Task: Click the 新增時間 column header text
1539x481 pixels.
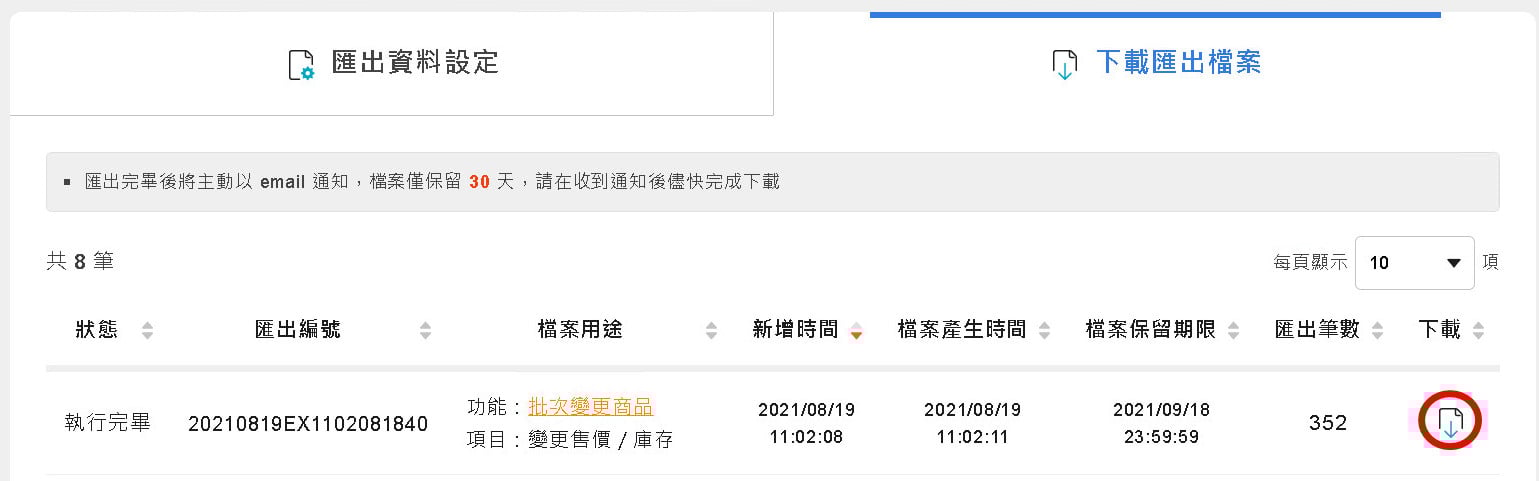Action: [795, 330]
